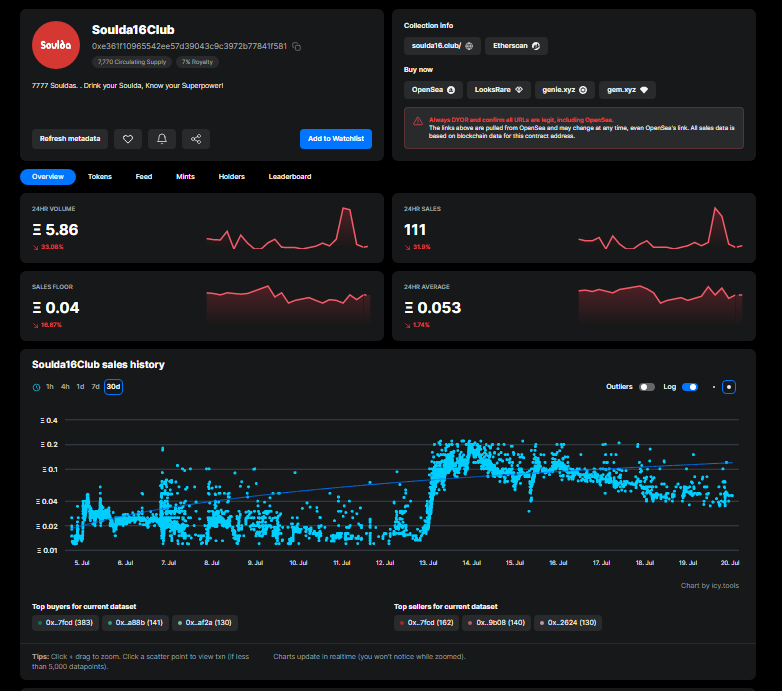The width and height of the screenshot is (782, 691).
Task: Click the Sales Floor sparkline chart
Action: tap(288, 305)
